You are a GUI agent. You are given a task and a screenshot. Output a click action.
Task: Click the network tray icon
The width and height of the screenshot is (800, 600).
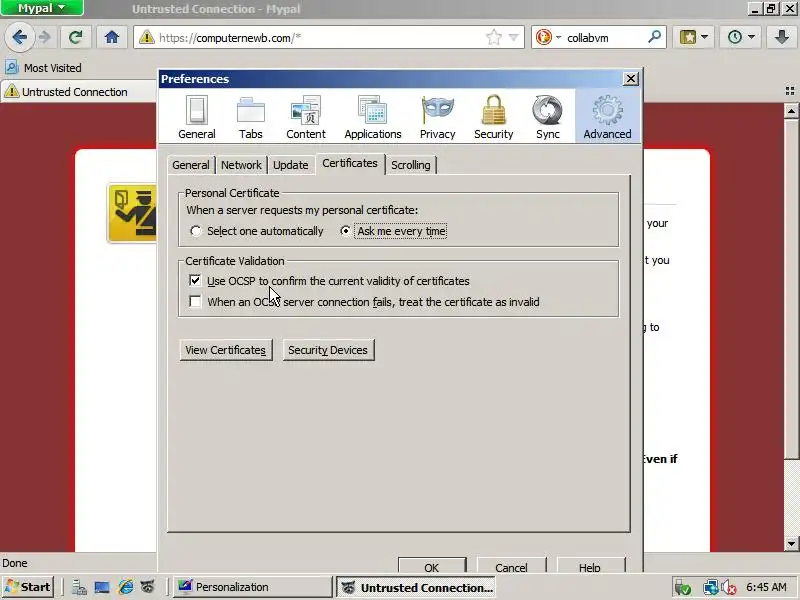pyautogui.click(x=710, y=588)
